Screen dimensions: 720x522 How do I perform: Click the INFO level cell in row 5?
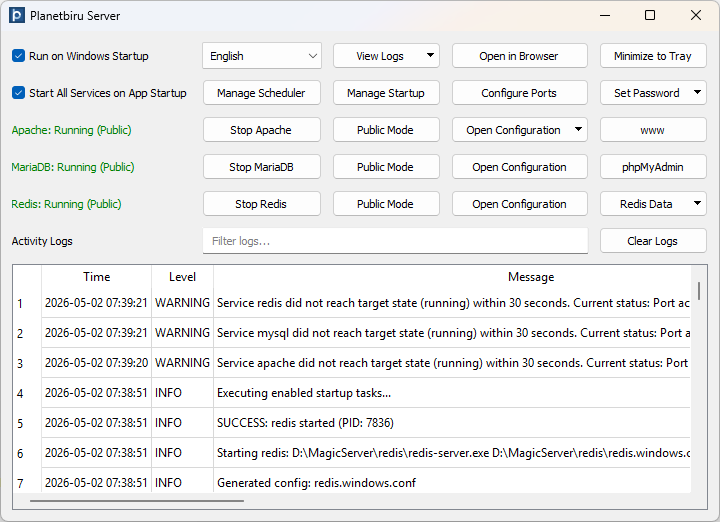pos(182,423)
